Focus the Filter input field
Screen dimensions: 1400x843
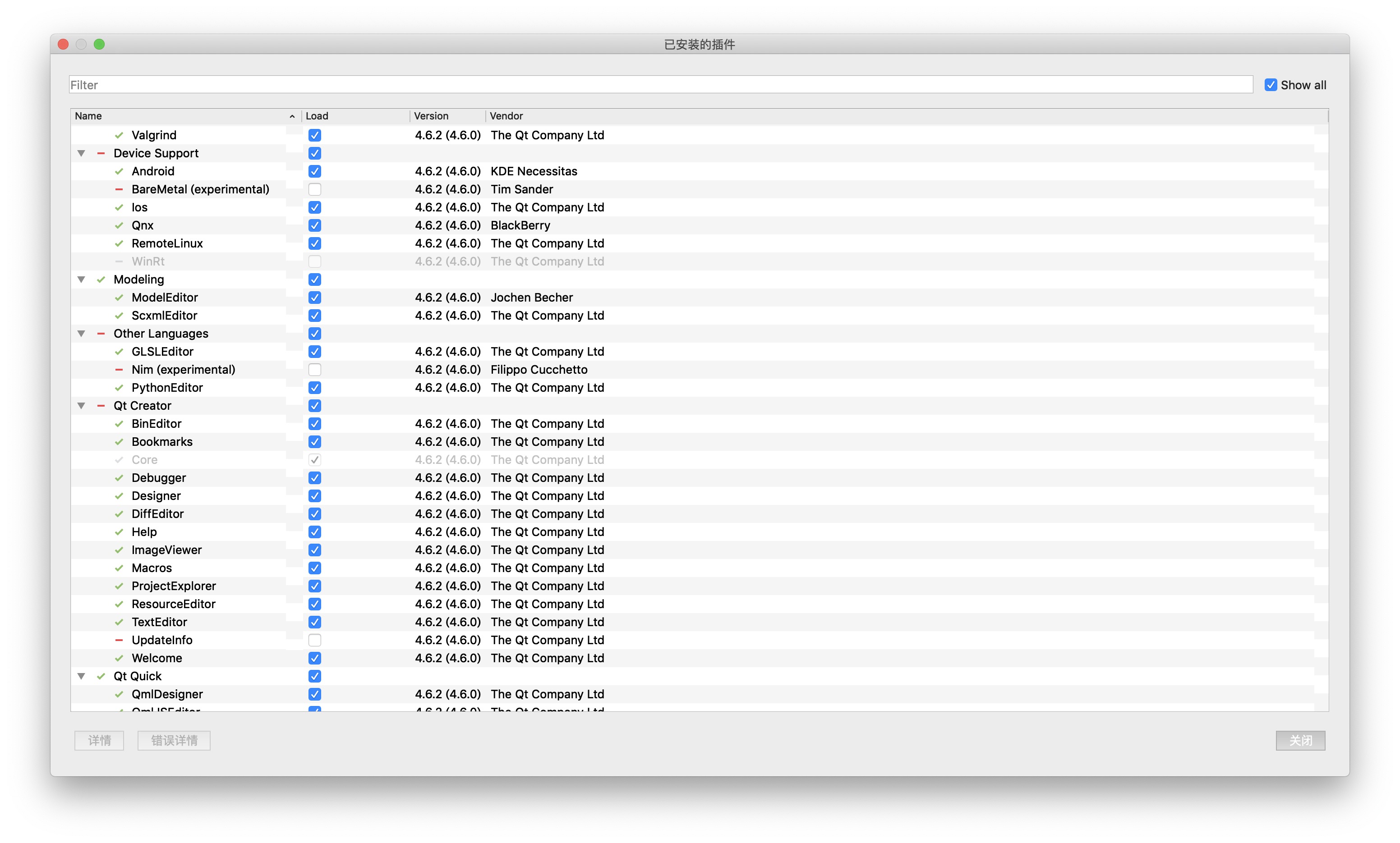[x=661, y=85]
